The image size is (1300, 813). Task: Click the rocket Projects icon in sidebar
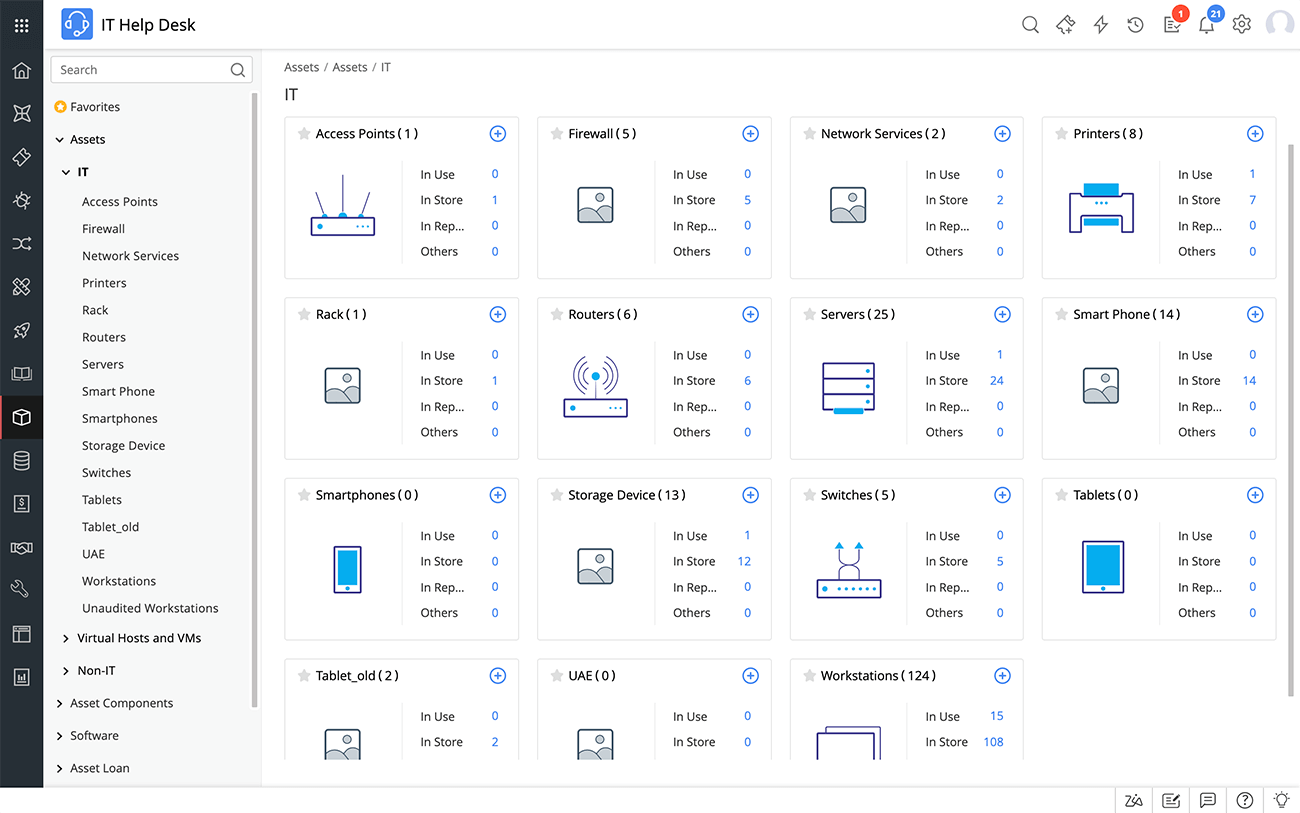(22, 330)
